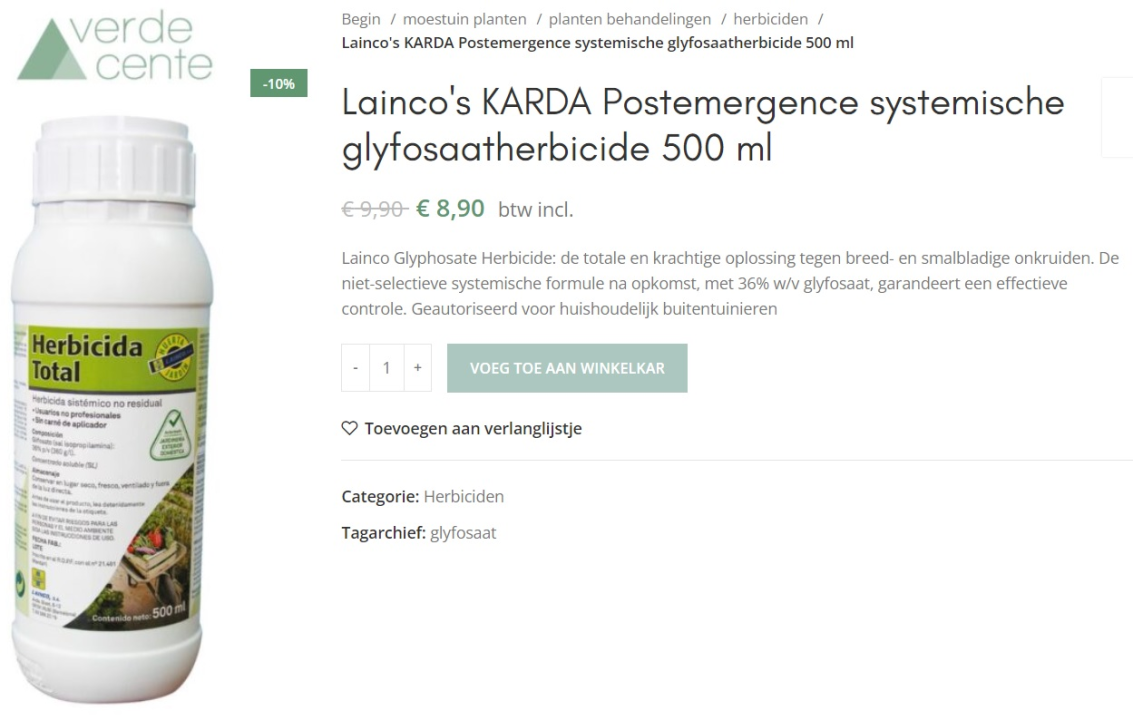Viewport: 1133px width, 720px height.
Task: Open the Begin breadcrumb link
Action: 360,18
